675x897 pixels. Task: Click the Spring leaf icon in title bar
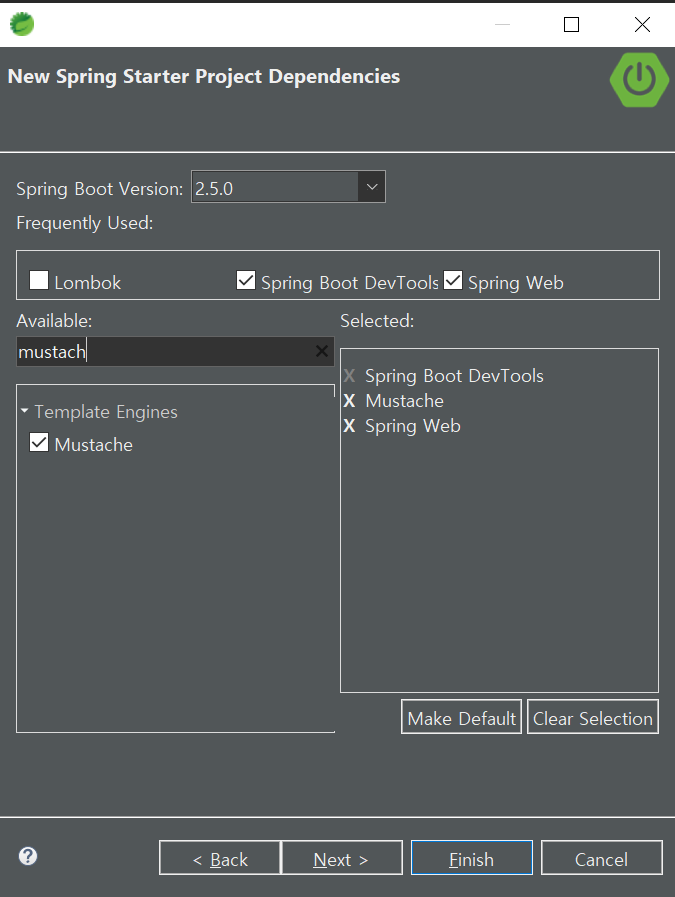pos(22,24)
